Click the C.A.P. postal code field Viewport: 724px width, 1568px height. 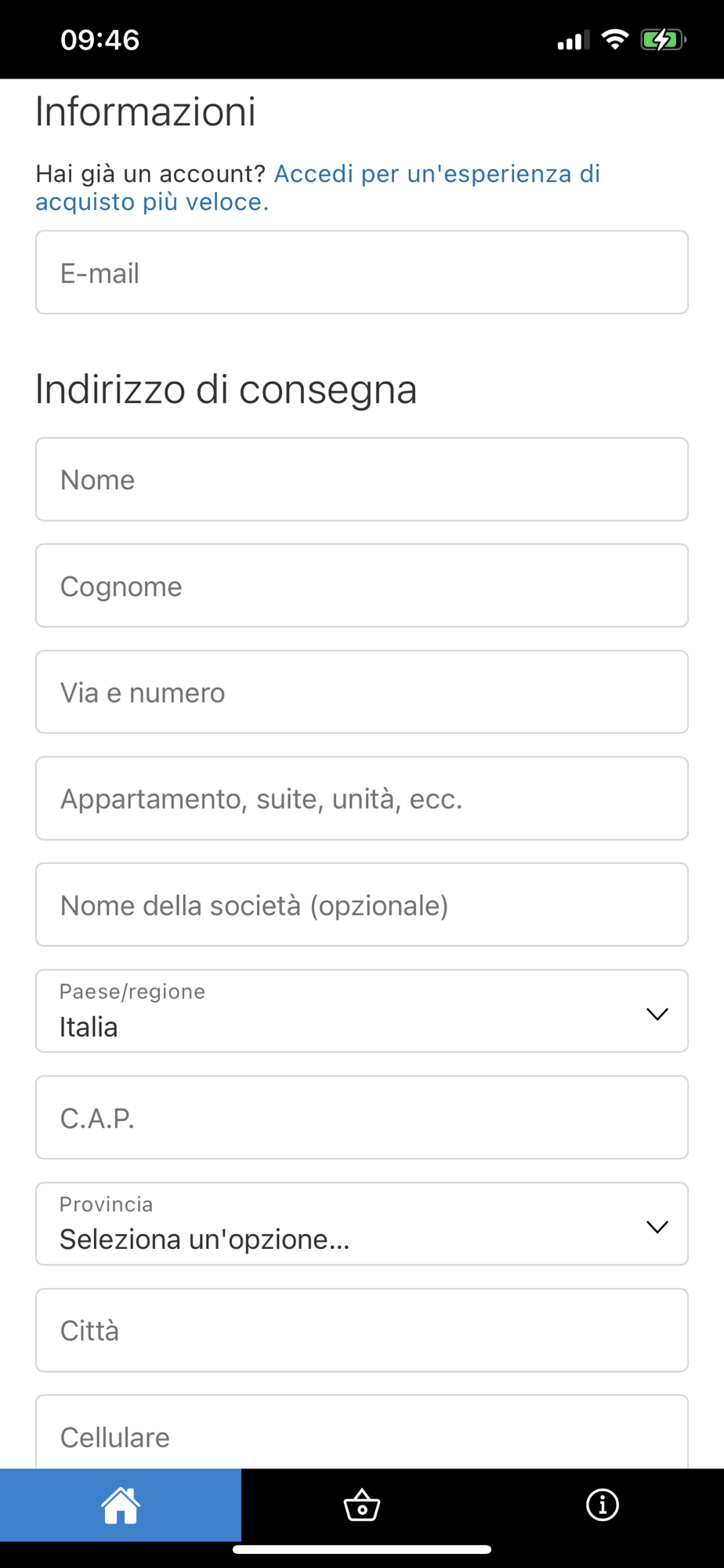tap(362, 1118)
